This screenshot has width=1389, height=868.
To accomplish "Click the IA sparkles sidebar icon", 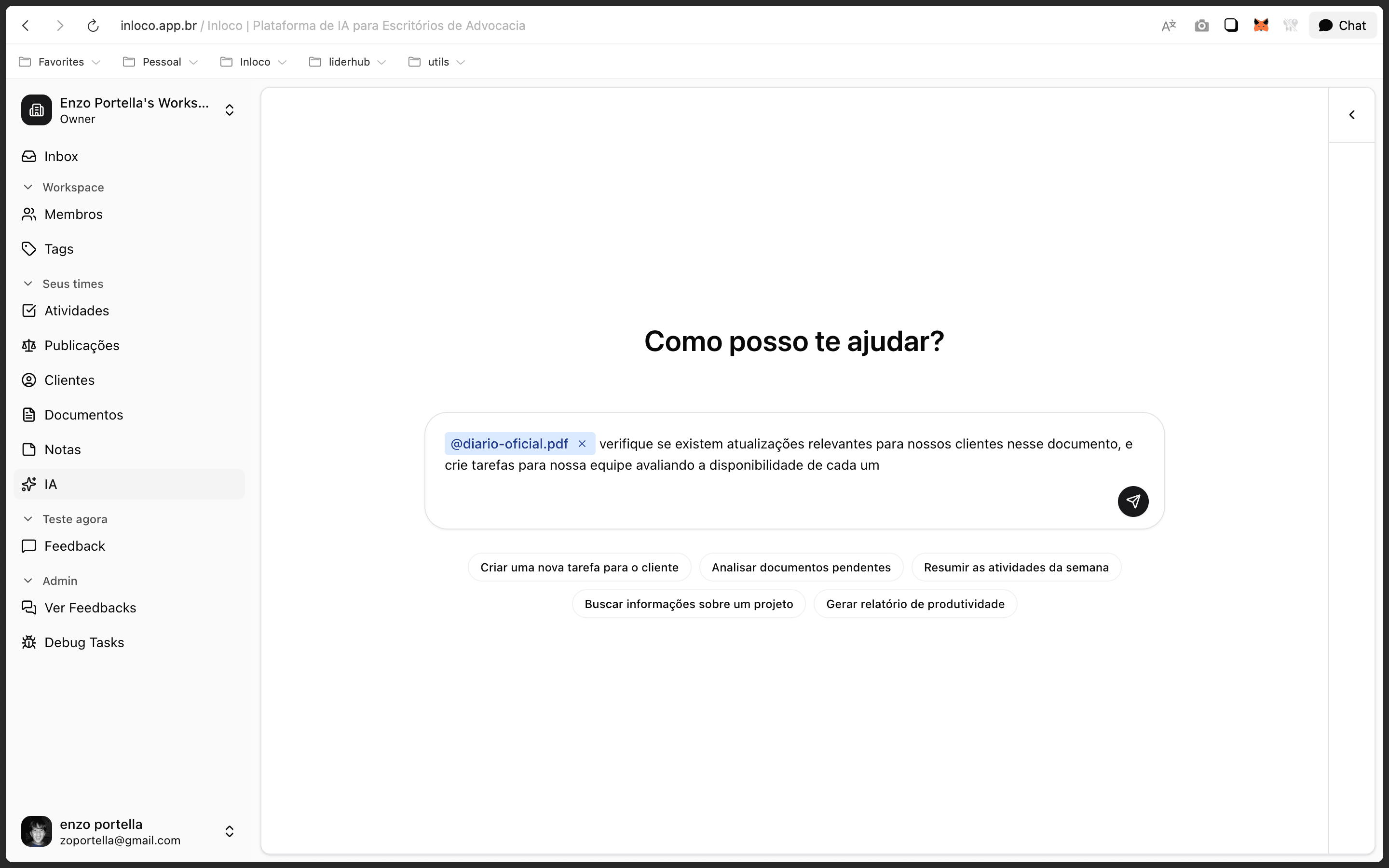I will click(29, 485).
